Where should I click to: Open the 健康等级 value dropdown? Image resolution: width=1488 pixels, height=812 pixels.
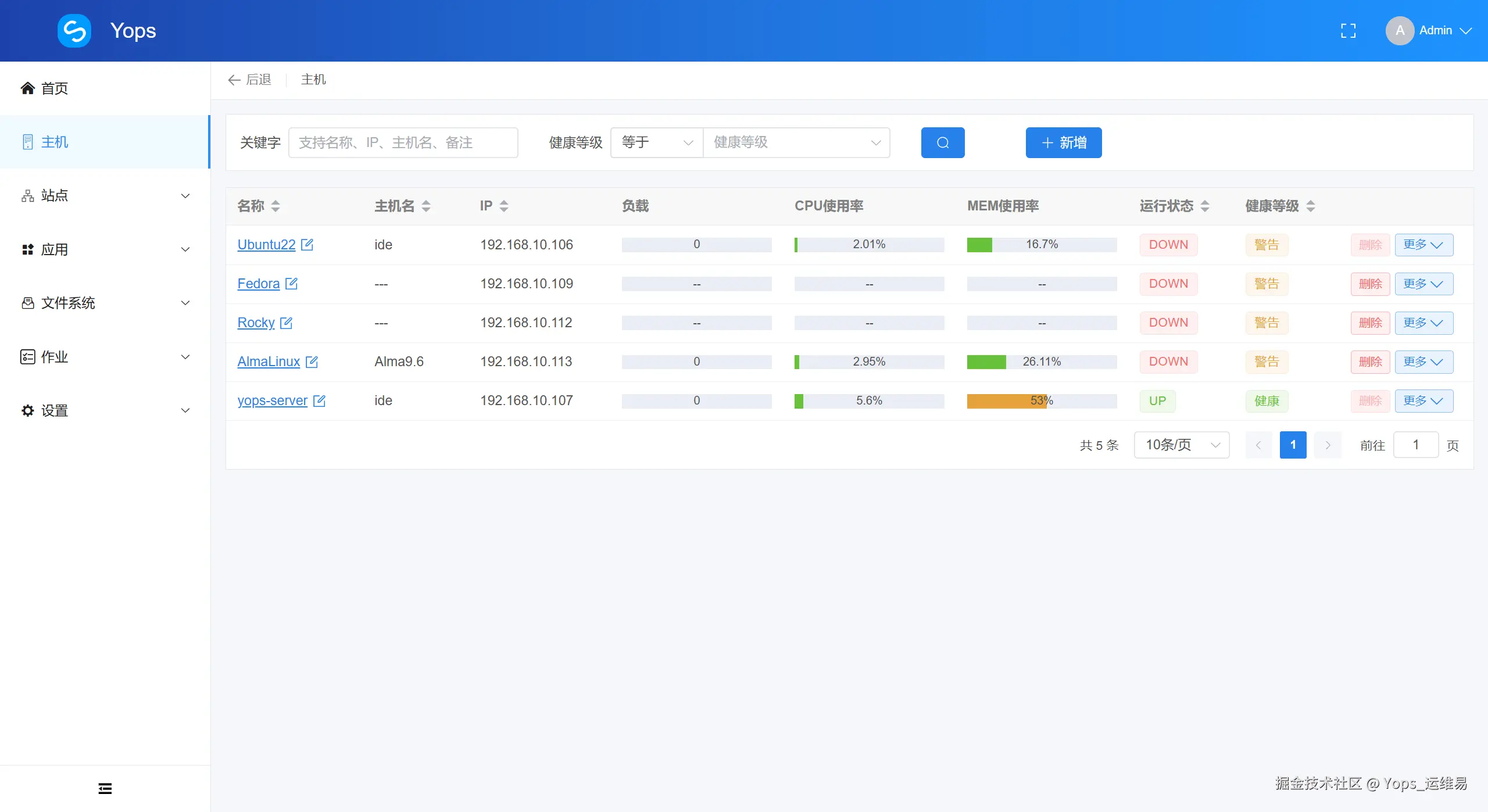pyautogui.click(x=796, y=142)
